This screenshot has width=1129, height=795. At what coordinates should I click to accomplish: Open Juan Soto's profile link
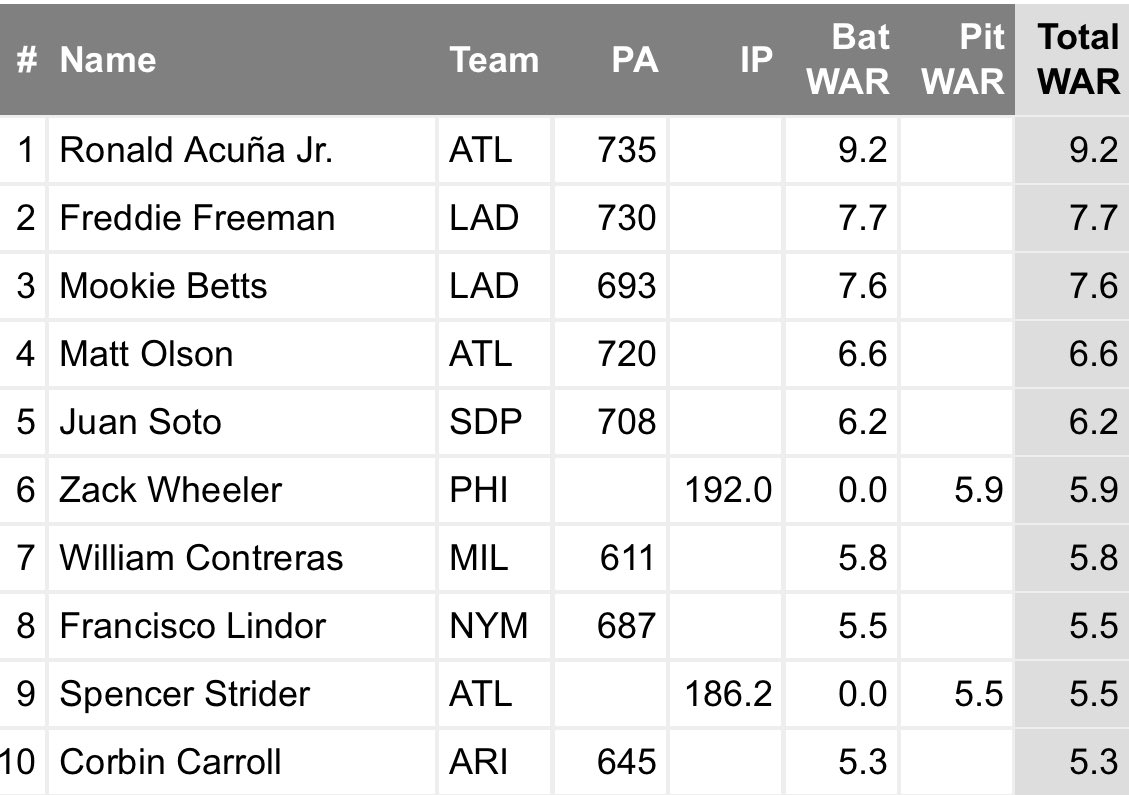(140, 422)
